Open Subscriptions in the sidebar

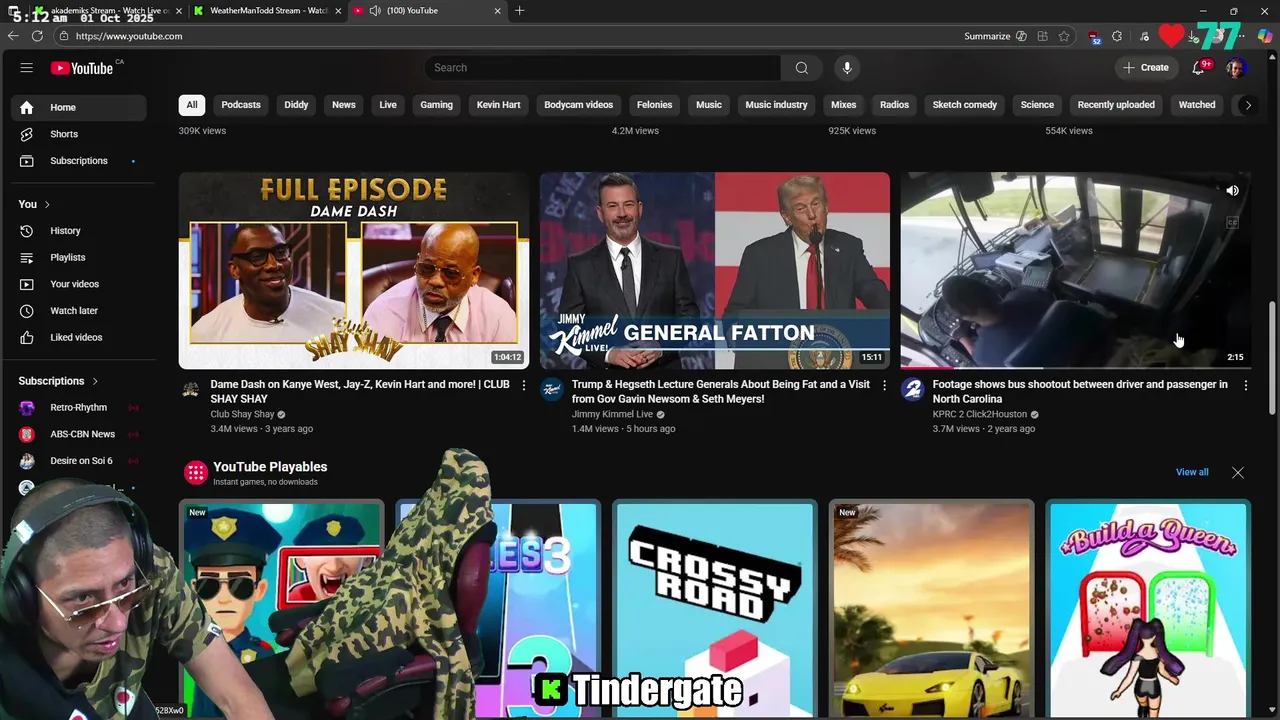pyautogui.click(x=79, y=161)
